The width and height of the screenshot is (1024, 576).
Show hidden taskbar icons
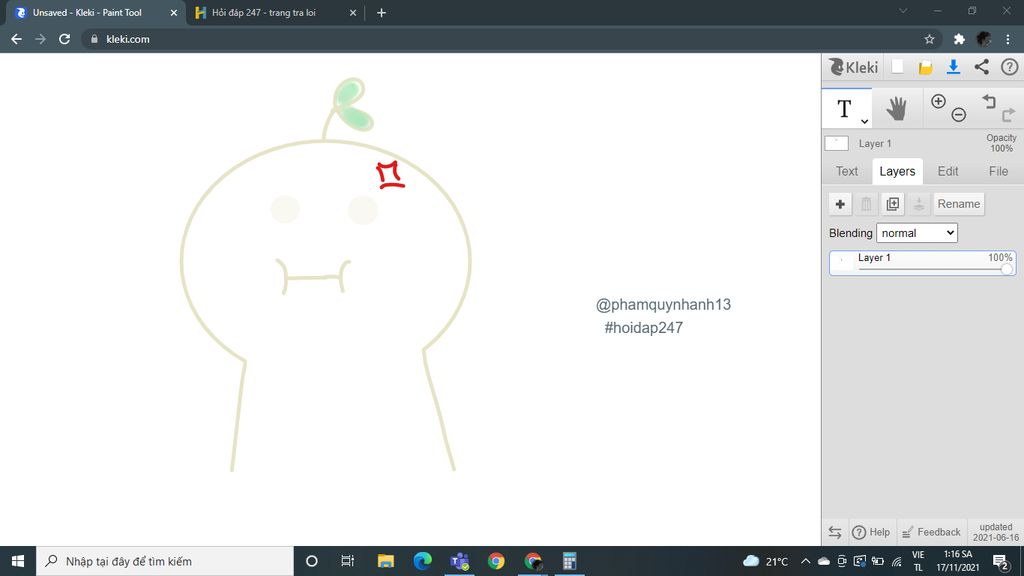pyautogui.click(x=805, y=561)
